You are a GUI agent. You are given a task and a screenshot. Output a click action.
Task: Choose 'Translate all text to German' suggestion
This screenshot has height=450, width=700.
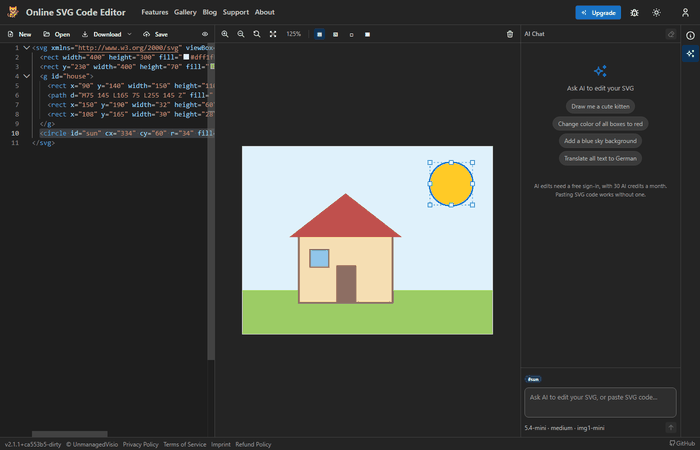(x=600, y=158)
